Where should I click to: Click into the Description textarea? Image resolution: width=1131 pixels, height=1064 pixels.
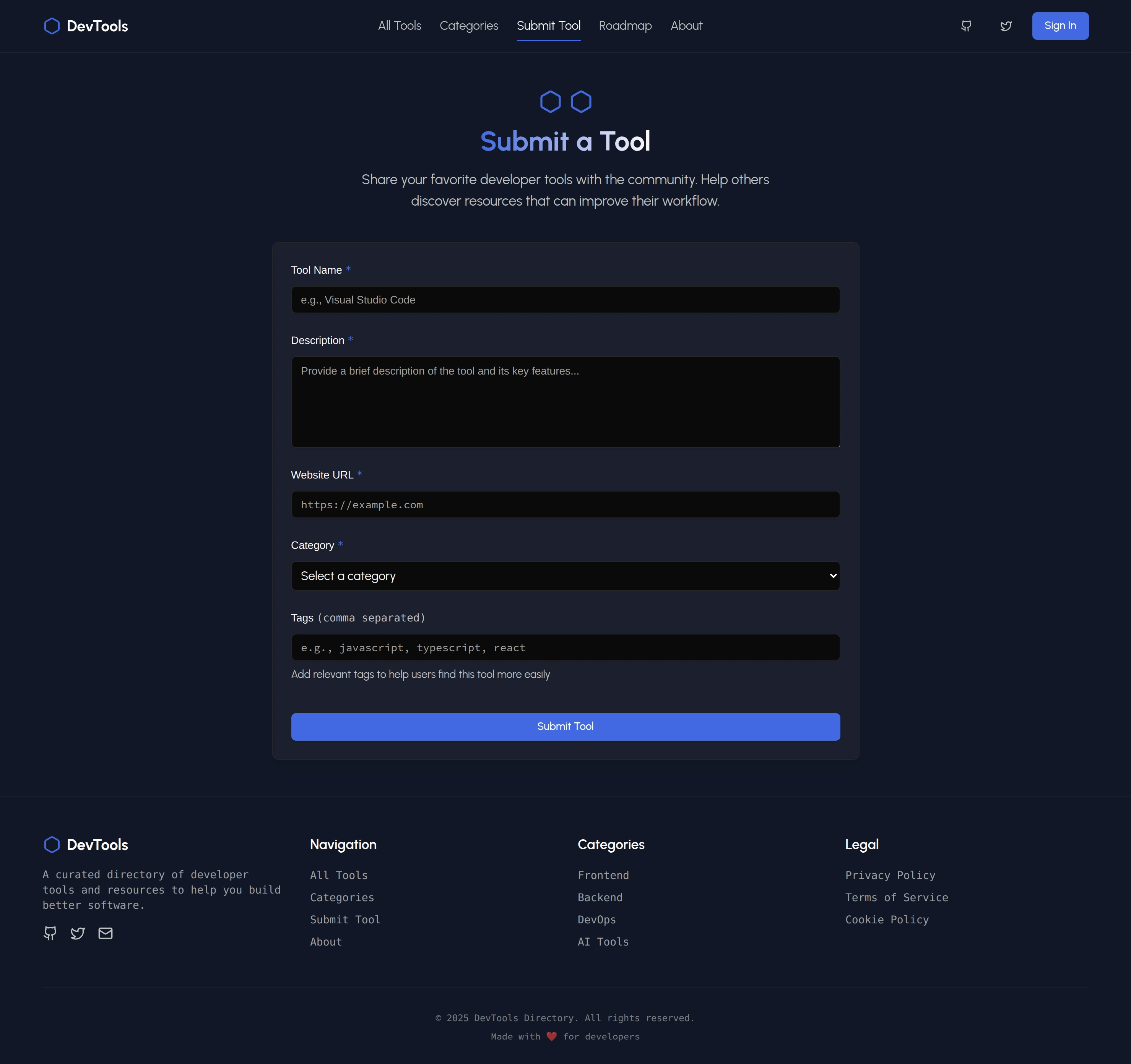click(x=565, y=402)
